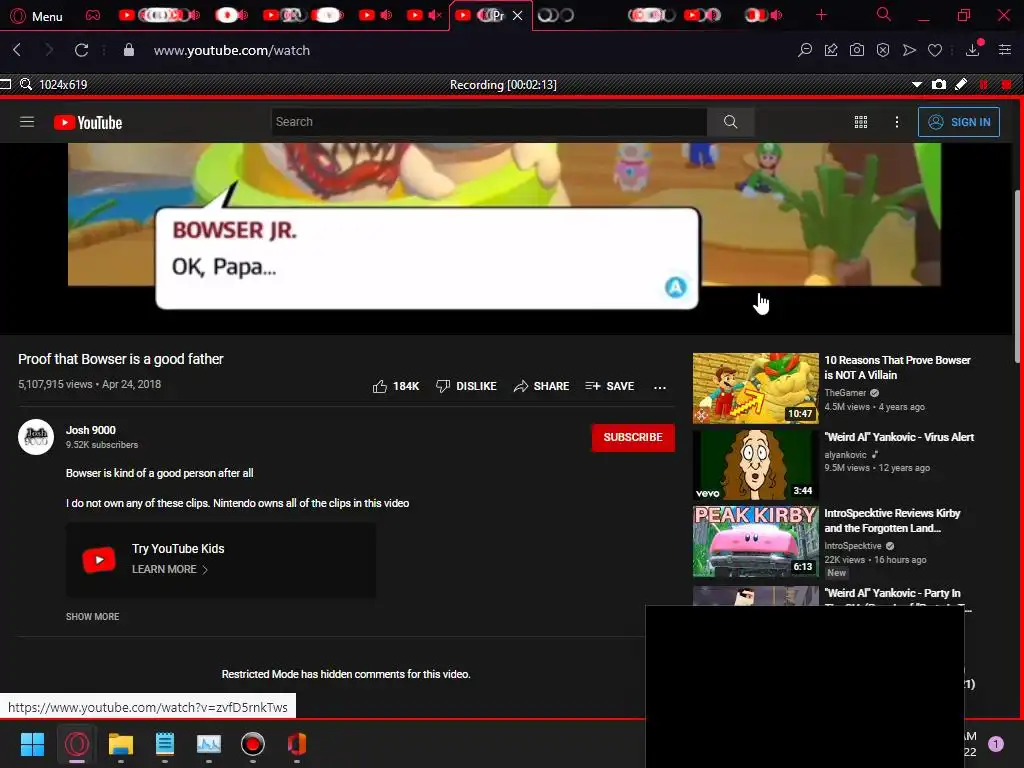Click the DISLIKE button
The image size is (1024, 768).
[x=466, y=386]
